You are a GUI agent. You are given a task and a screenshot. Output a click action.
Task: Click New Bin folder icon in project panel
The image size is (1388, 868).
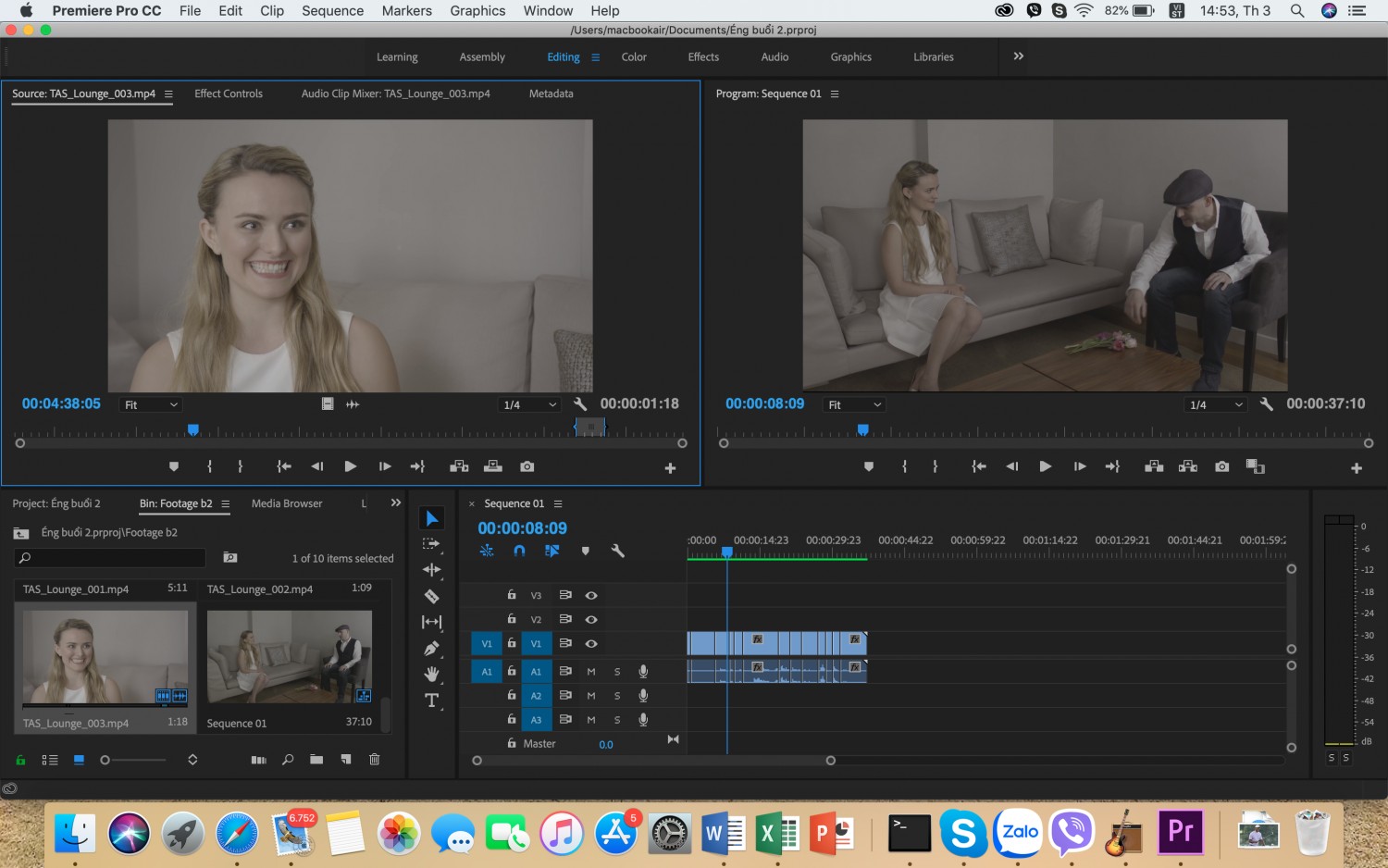(x=316, y=760)
